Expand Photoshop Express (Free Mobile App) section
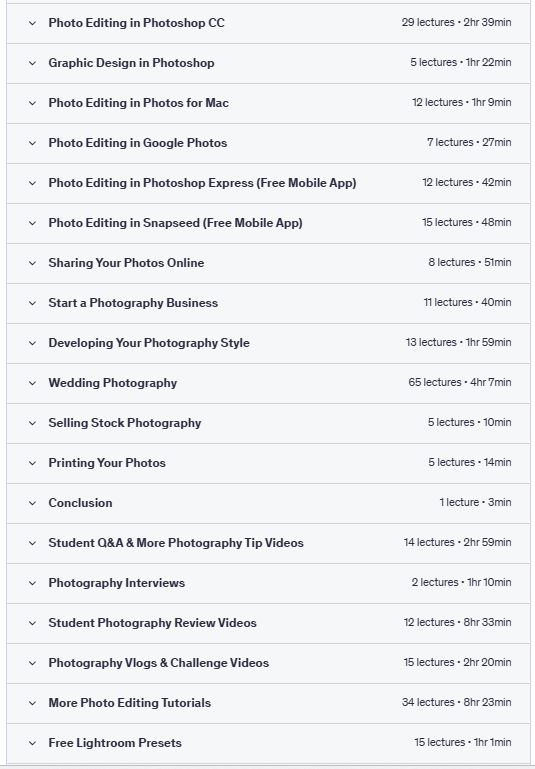 [268, 183]
